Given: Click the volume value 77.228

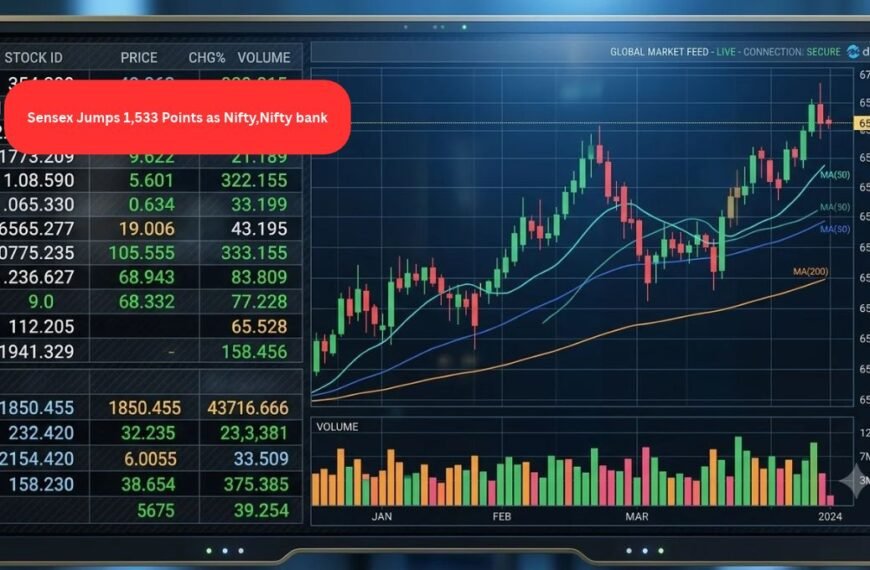Looking at the screenshot, I should 259,301.
